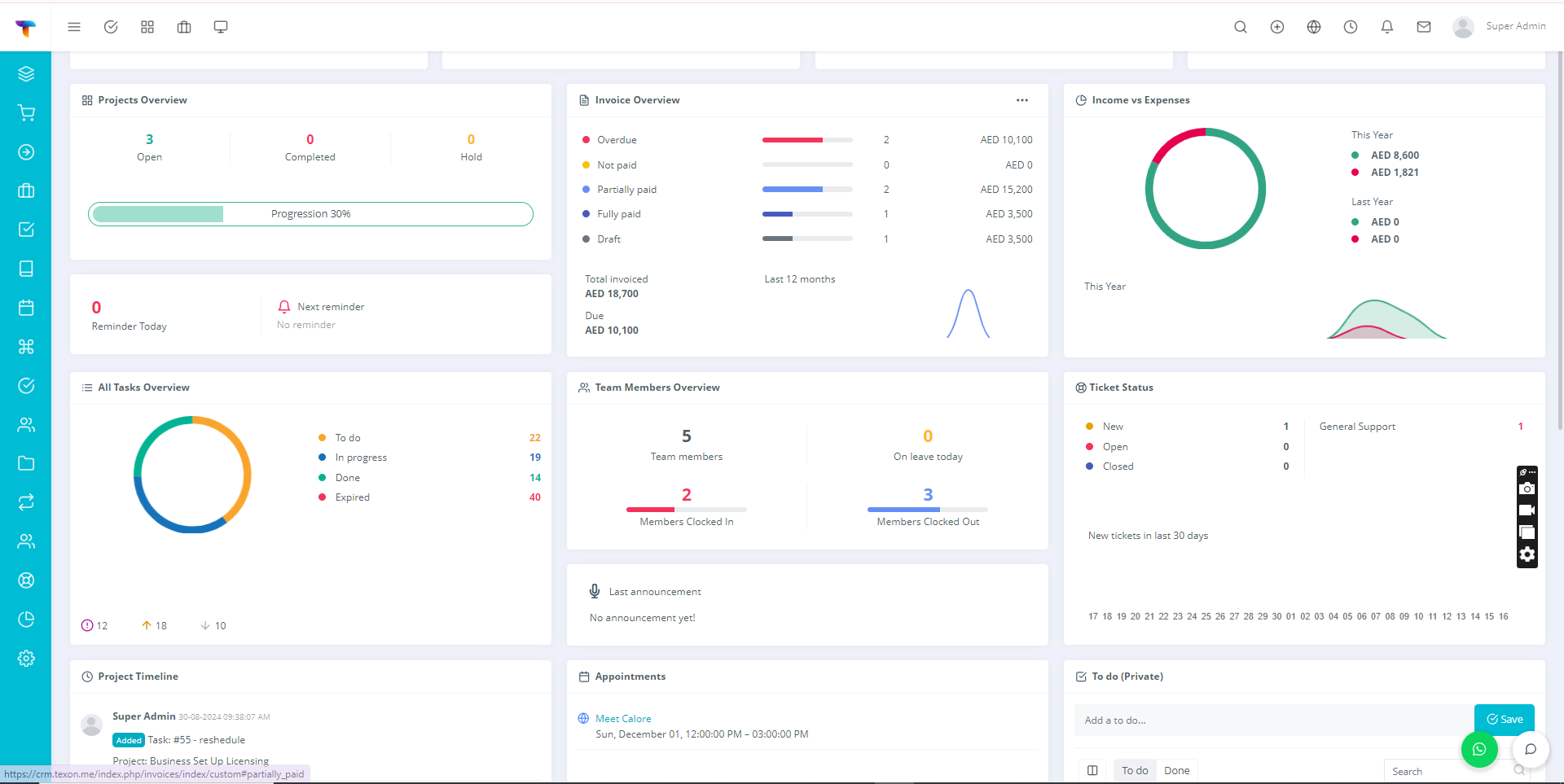Open the checkmark circle shortcut in top bar

(111, 27)
